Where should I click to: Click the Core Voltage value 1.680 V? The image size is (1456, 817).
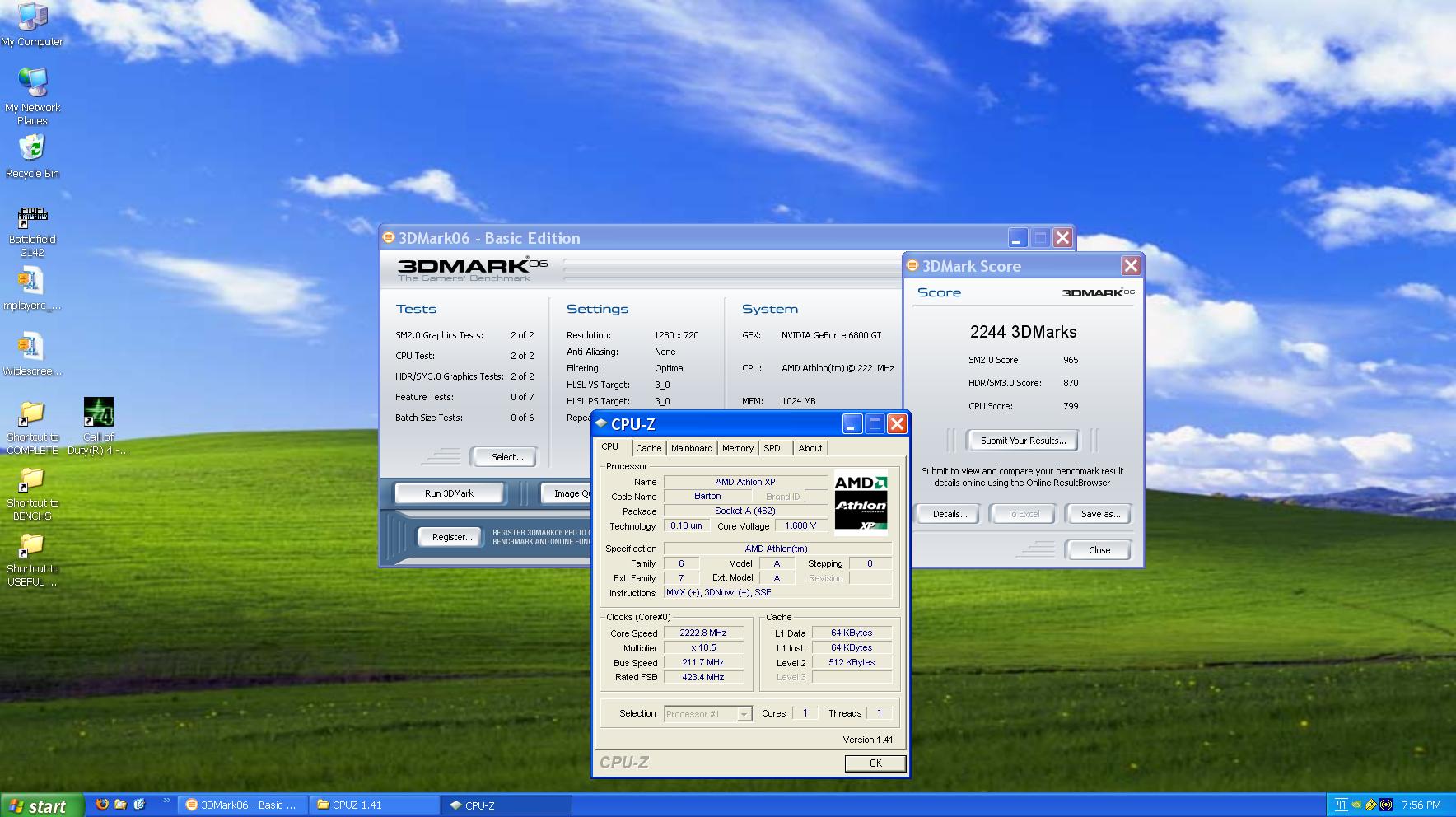coord(800,525)
